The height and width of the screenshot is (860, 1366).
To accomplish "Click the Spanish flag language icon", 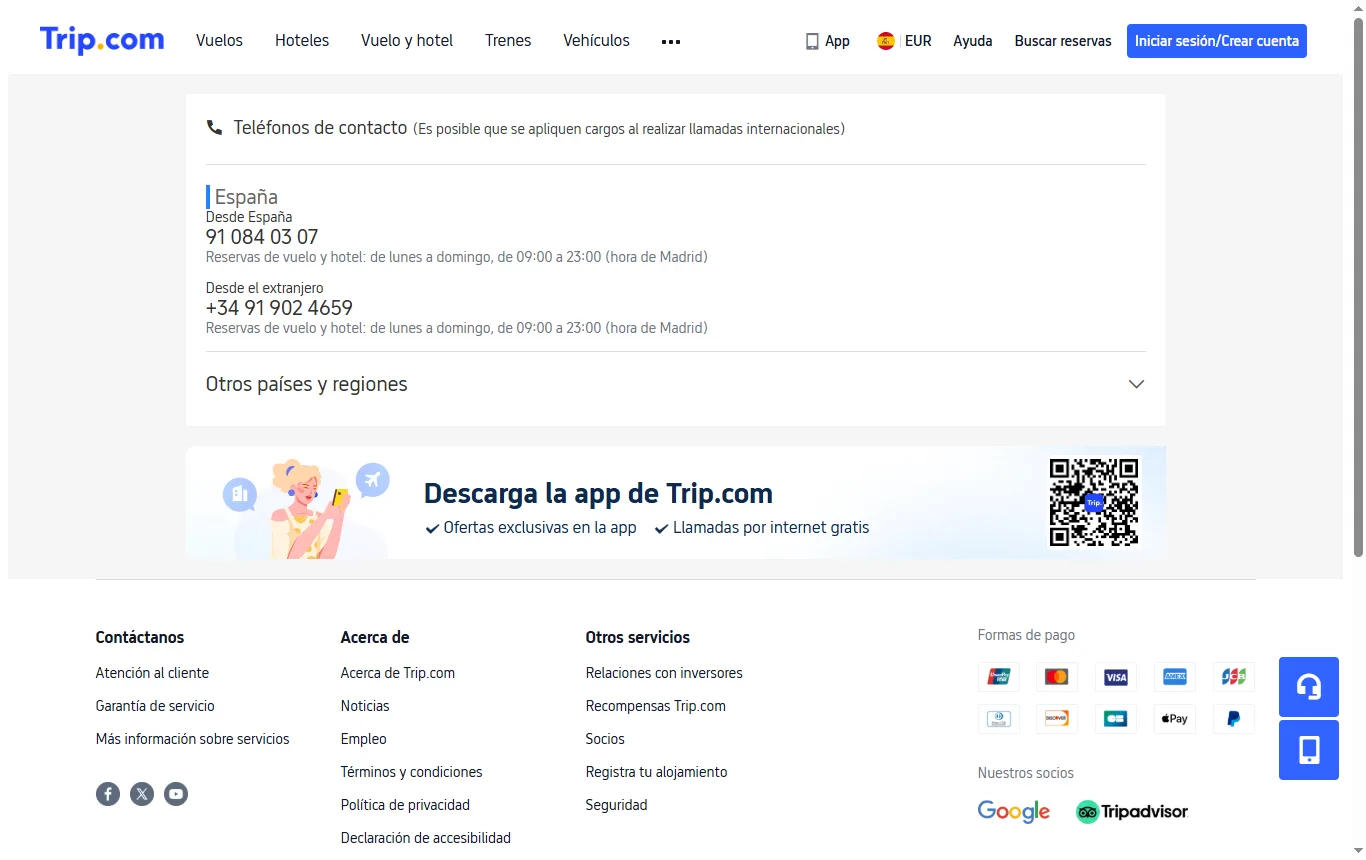I will click(886, 41).
